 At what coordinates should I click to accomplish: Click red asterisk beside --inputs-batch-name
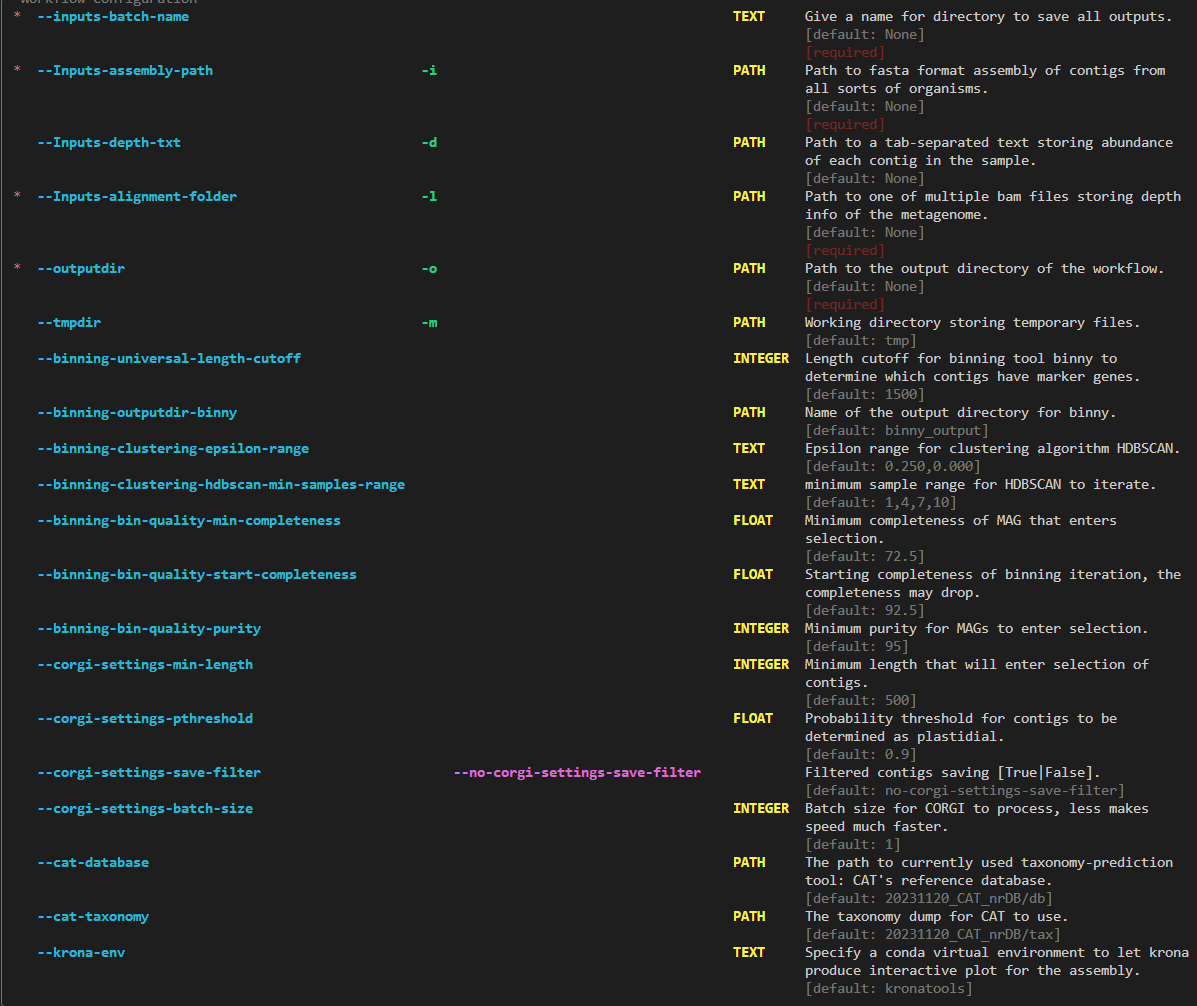tap(17, 16)
